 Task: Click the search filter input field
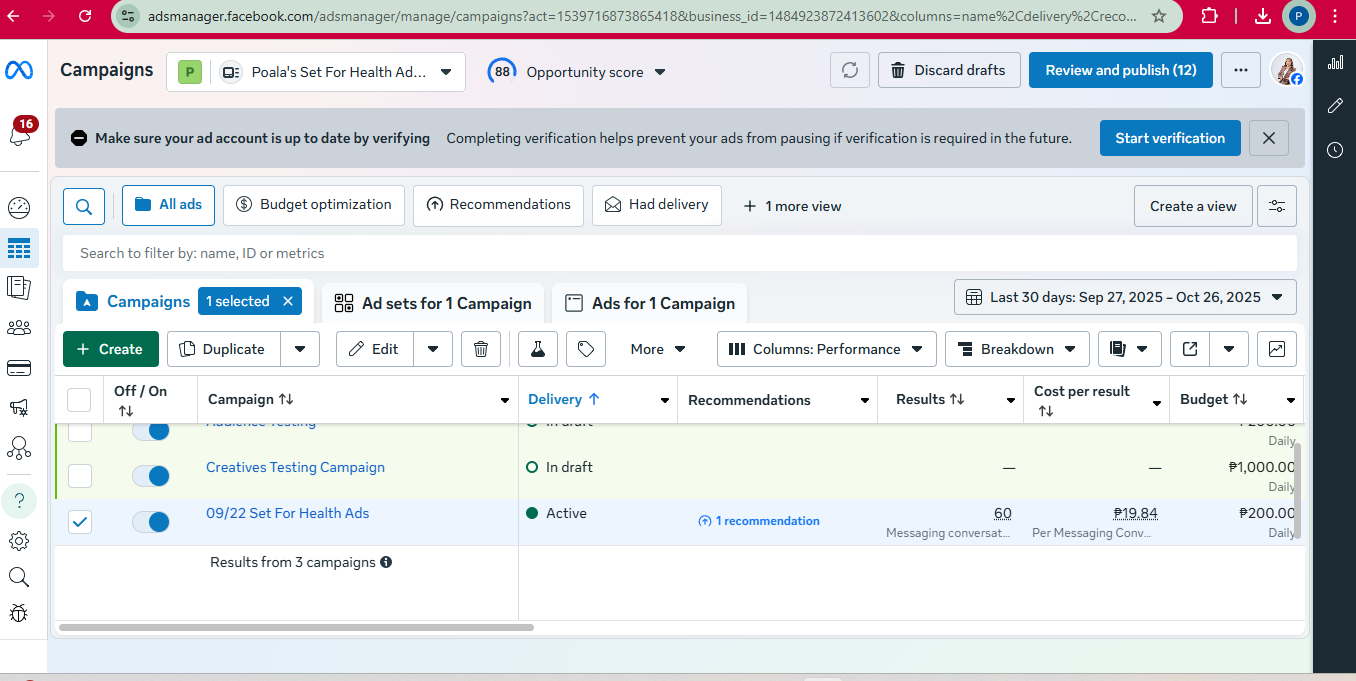click(x=680, y=253)
